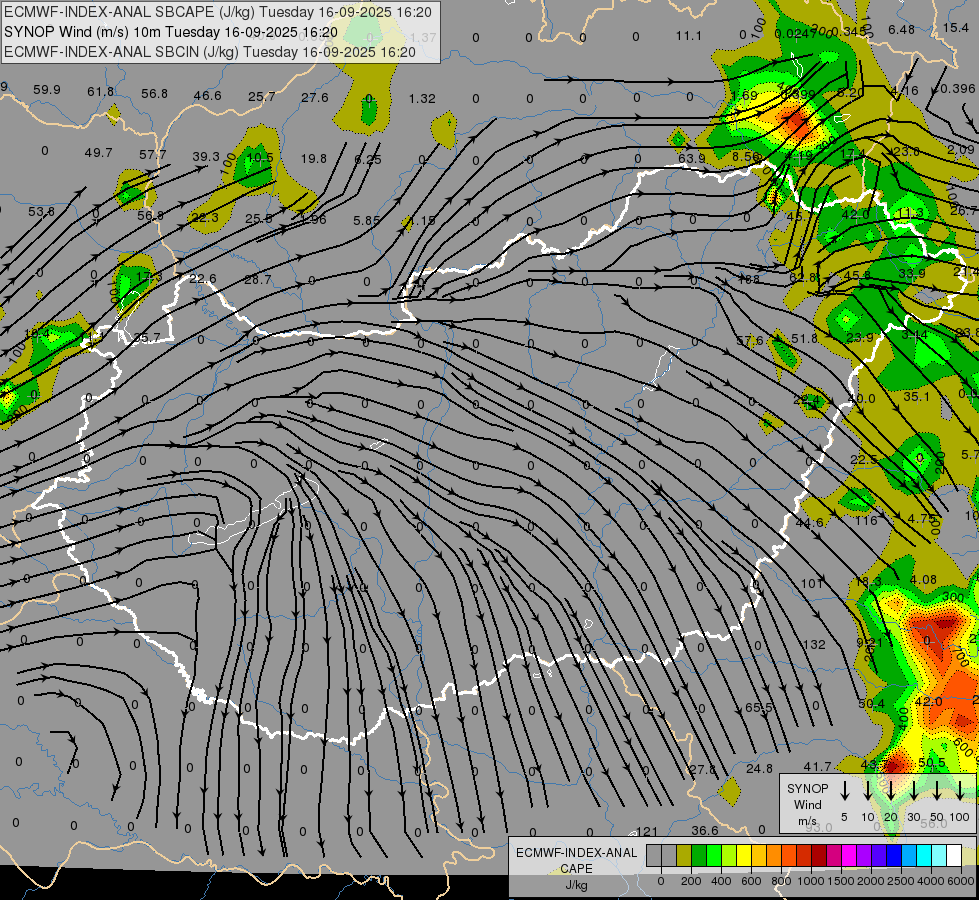979x900 pixels.
Task: Click the 35.1 value on the map
Action: (x=917, y=397)
